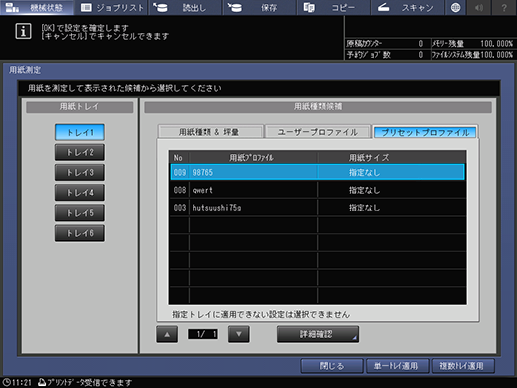Switch to the スキャン scan tab
This screenshot has width=517, height=388.
408,7
